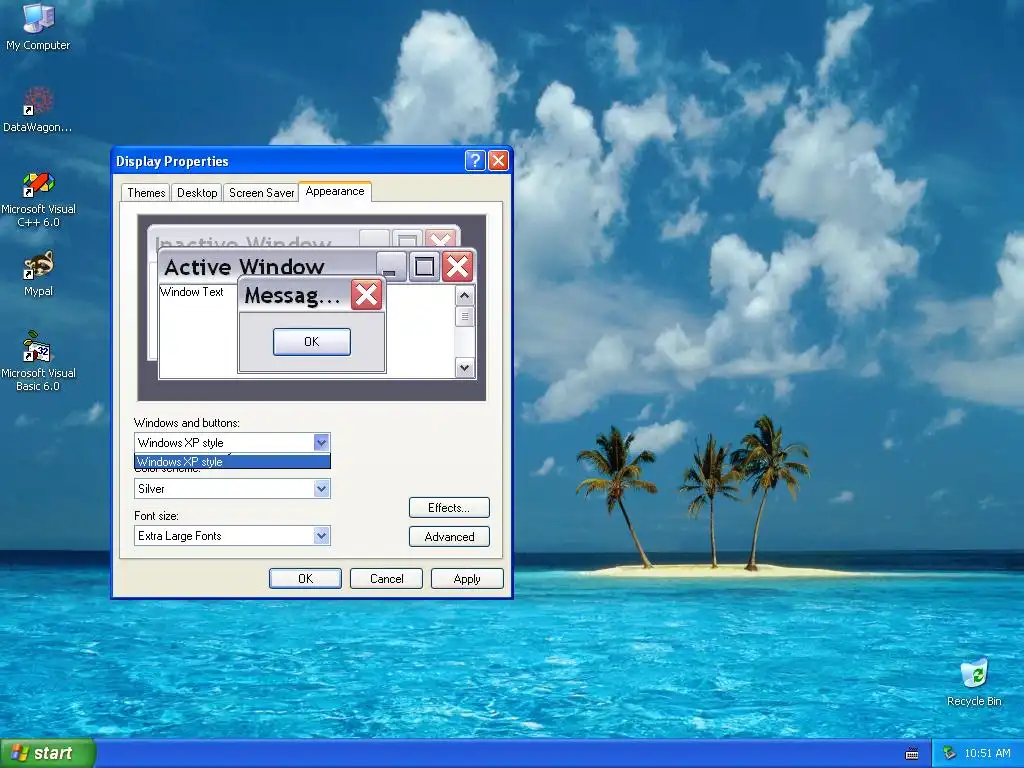Viewport: 1024px width, 768px height.
Task: Click the preview Message box close icon
Action: (x=366, y=295)
